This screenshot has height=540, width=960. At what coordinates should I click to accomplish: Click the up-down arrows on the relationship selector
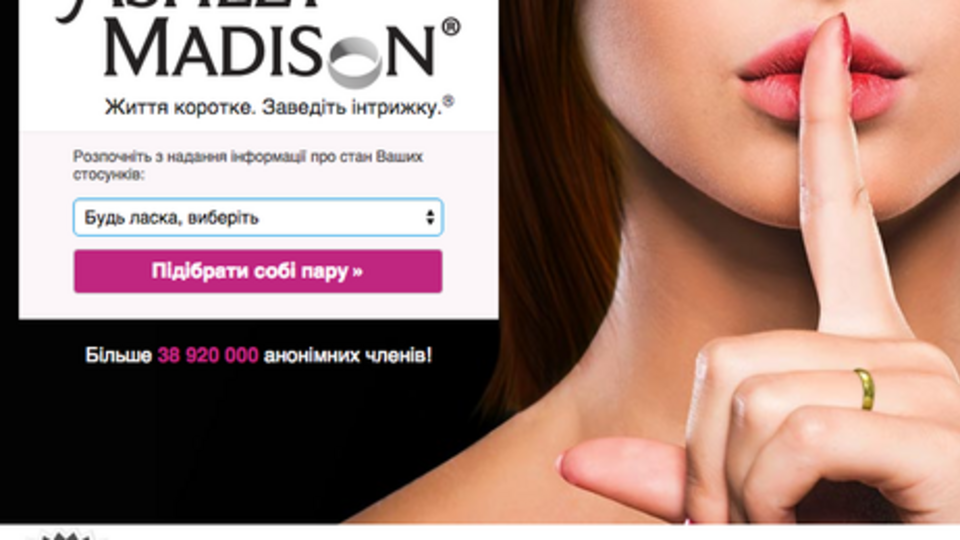click(430, 217)
